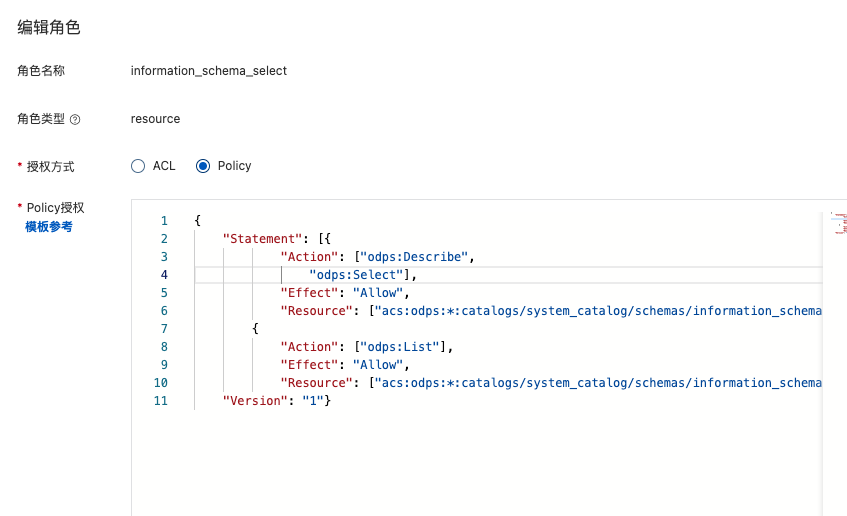
Task: Click the "Effect" key on line 9
Action: pyautogui.click(x=310, y=365)
